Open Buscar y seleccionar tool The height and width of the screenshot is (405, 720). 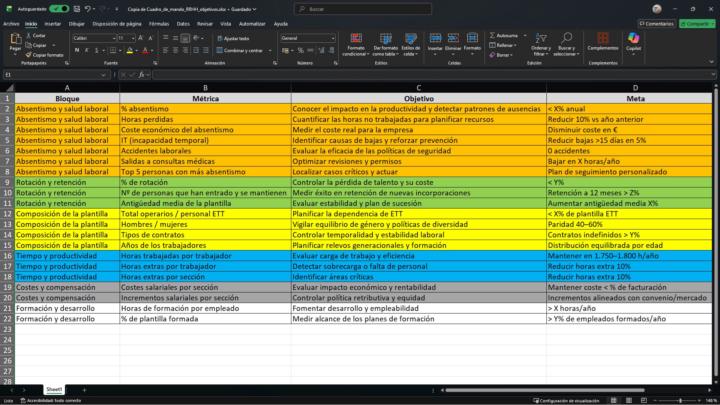point(566,44)
